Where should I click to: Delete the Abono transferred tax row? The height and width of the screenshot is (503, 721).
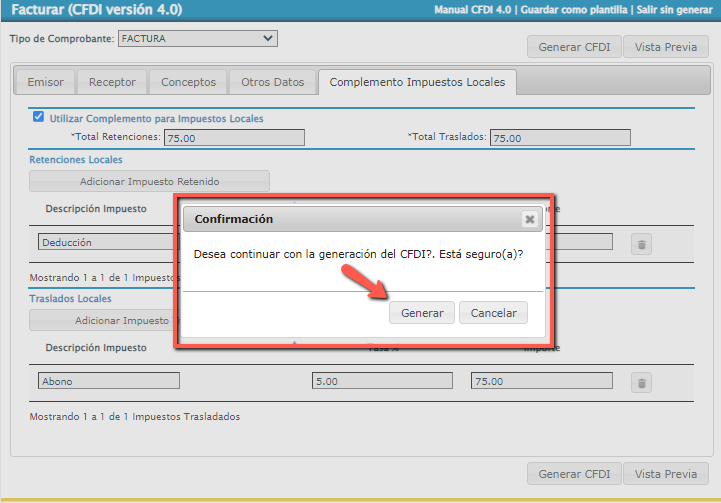(x=642, y=382)
